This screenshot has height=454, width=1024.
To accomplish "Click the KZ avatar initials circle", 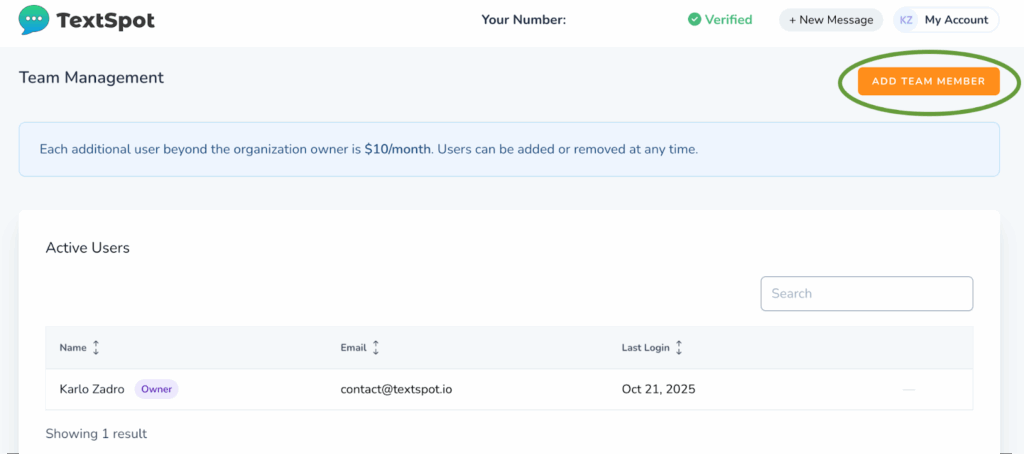I will [906, 20].
